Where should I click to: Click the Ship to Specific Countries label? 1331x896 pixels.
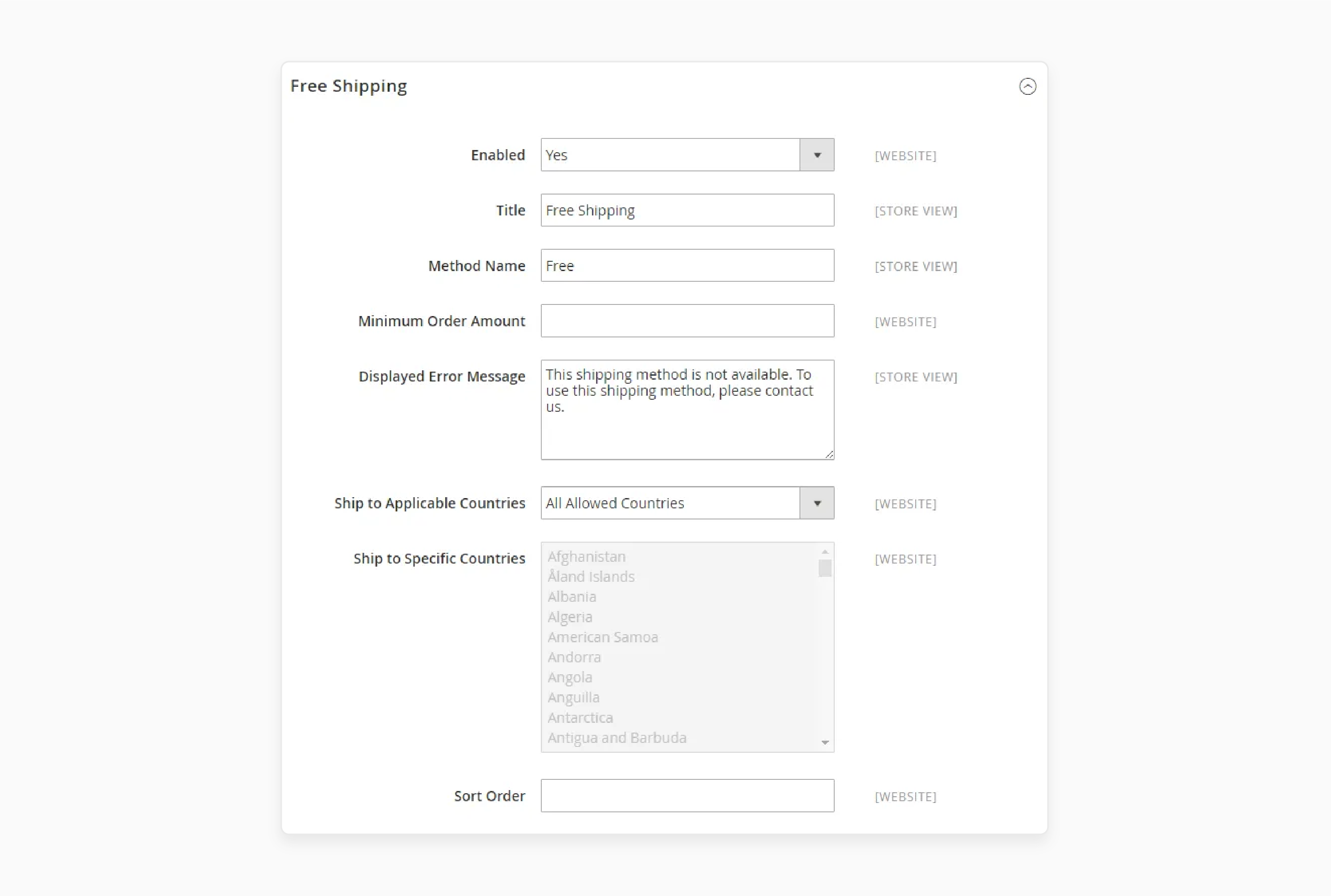click(x=439, y=559)
